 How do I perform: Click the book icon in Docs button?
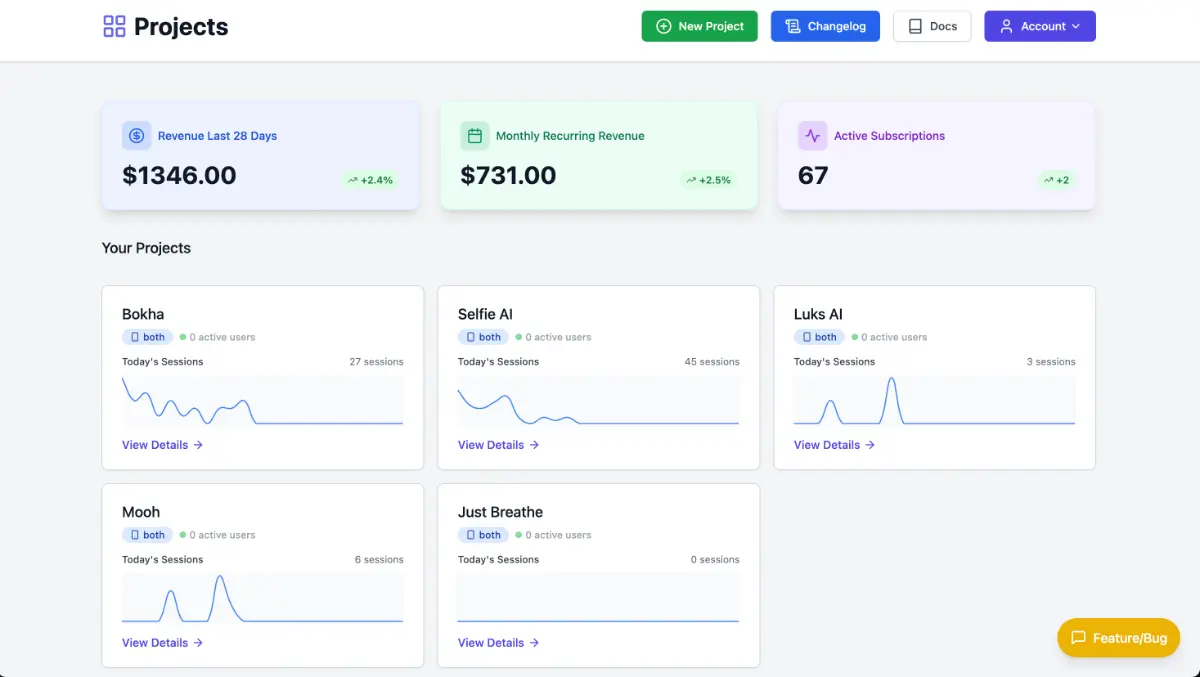coord(915,26)
